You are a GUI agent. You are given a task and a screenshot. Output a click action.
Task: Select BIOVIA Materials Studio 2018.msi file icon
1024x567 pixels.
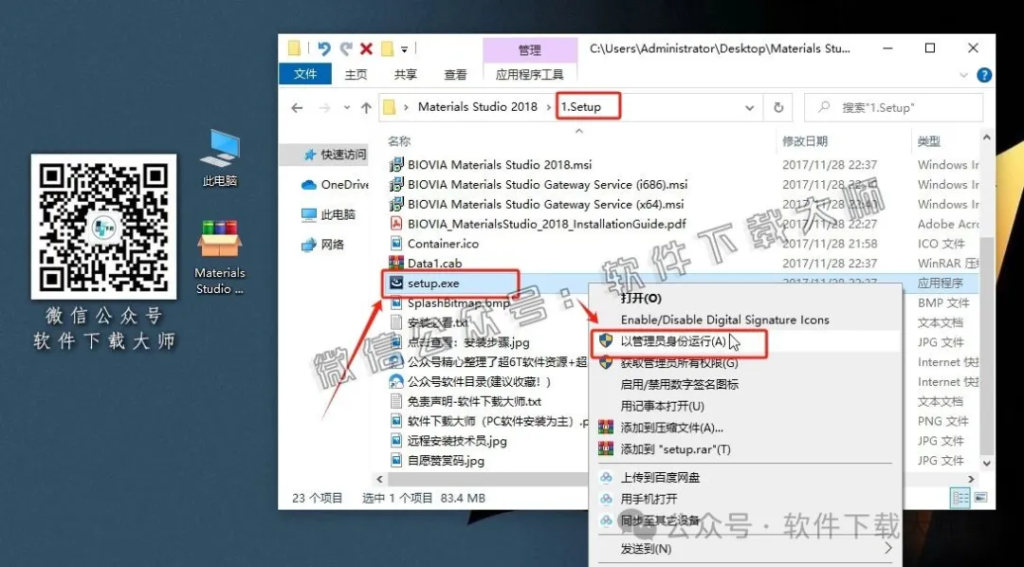[396, 165]
